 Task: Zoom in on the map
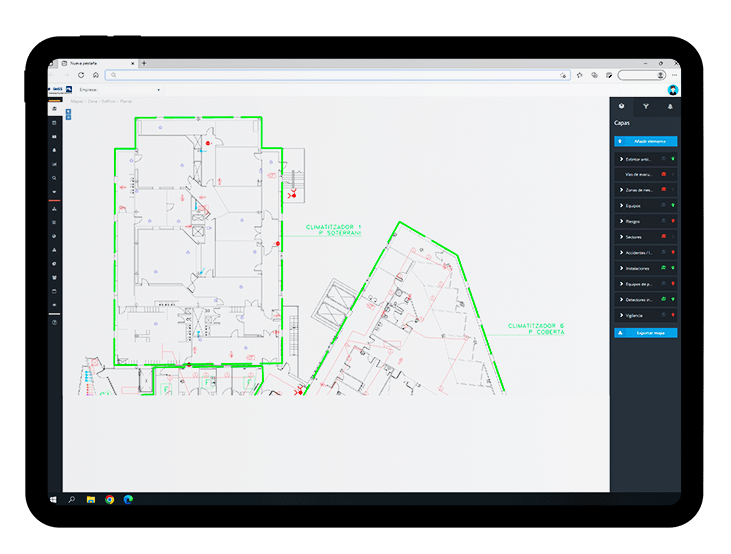tap(68, 111)
